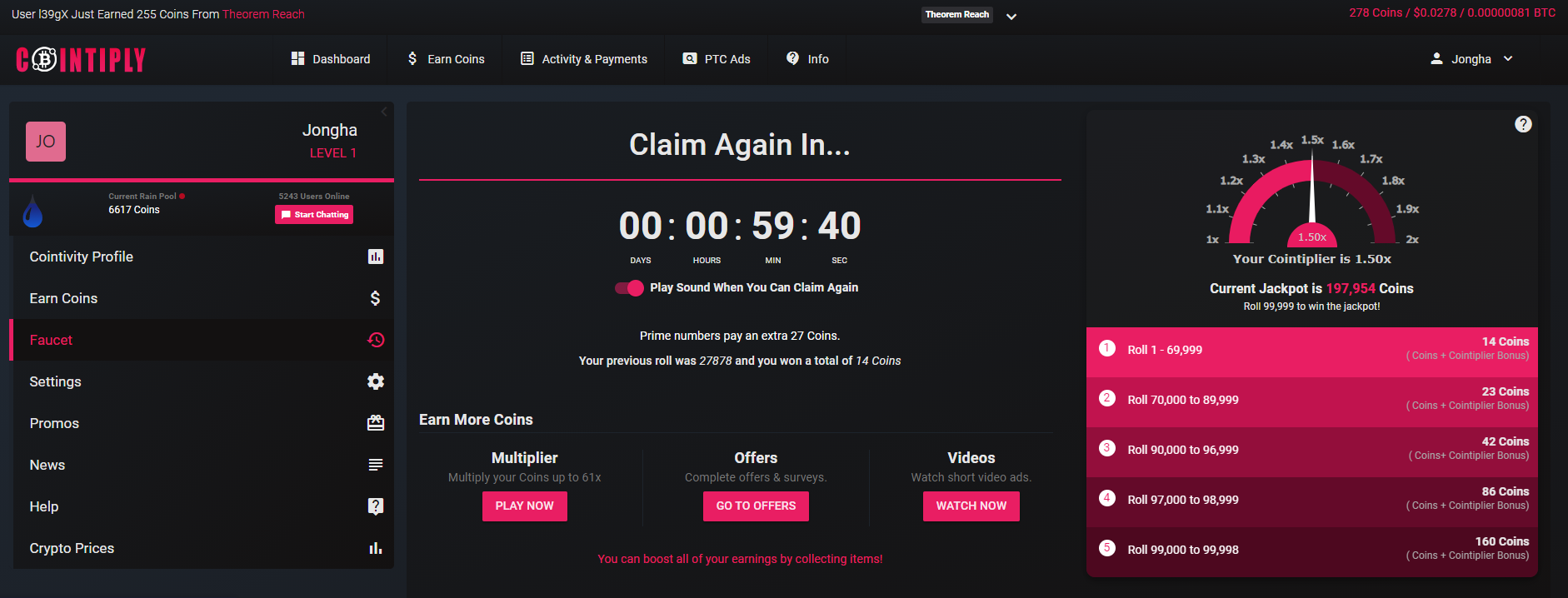
Task: Open the PTC Ads menu item
Action: [717, 59]
